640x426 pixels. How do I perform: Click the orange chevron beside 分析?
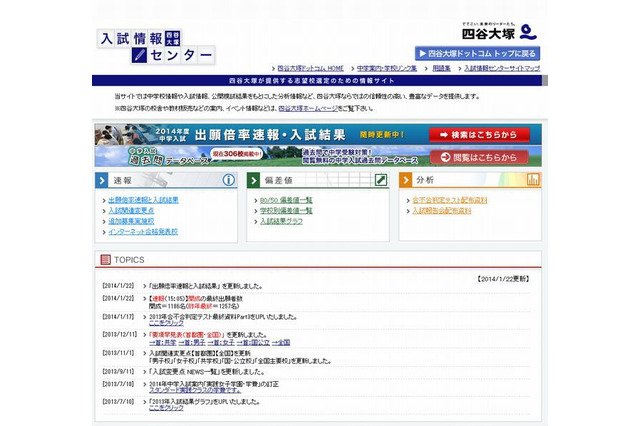[x=405, y=180]
